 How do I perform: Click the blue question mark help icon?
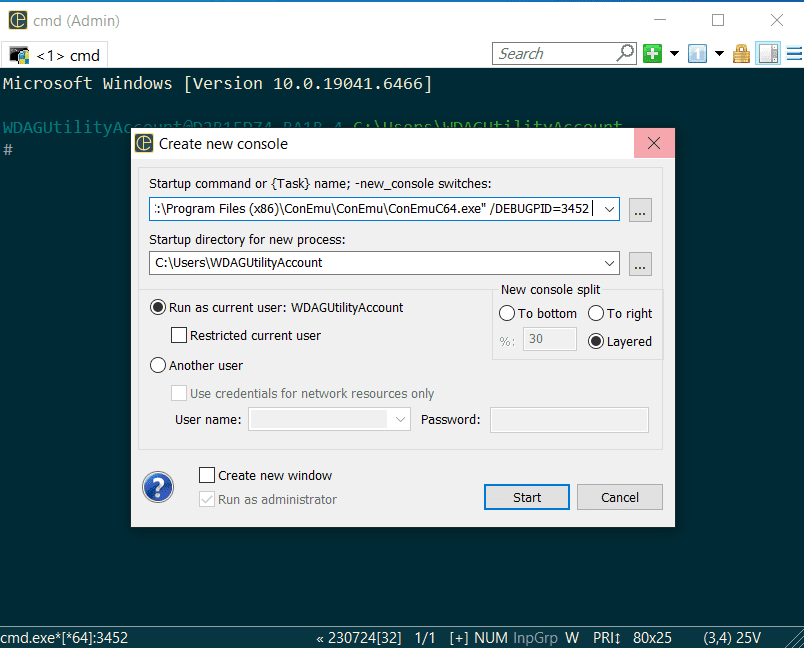[x=158, y=487]
